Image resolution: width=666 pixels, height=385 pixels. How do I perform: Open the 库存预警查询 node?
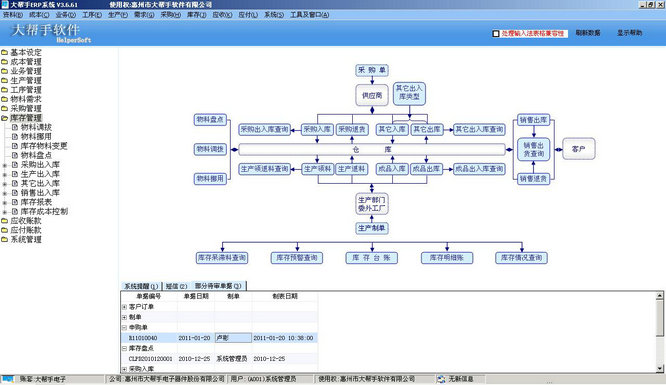pyautogui.click(x=297, y=258)
